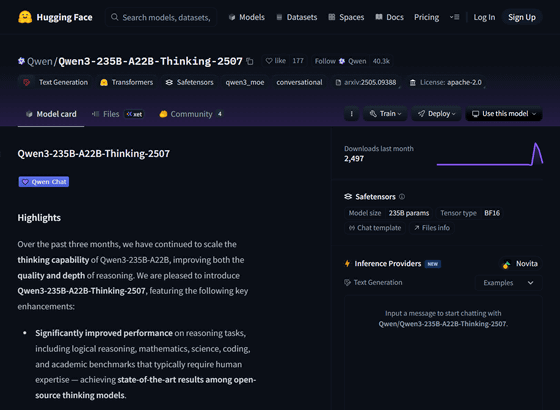Open the Pricing page link
560x410 pixels.
pyautogui.click(x=426, y=17)
